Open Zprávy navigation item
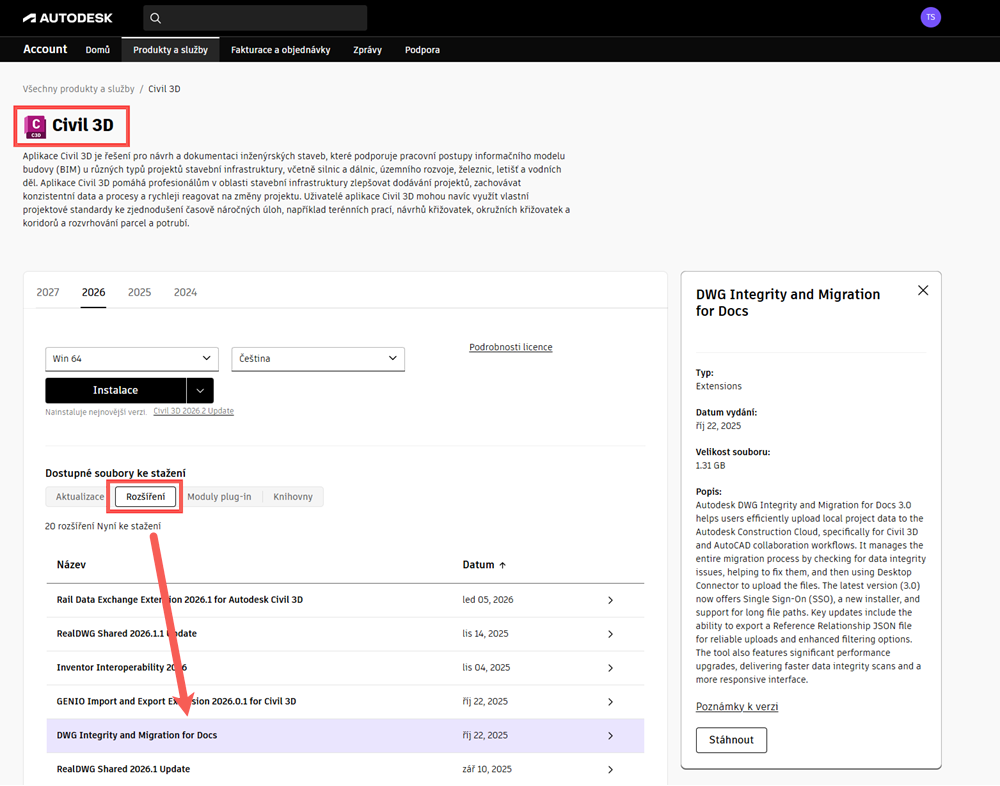Image resolution: width=1000 pixels, height=786 pixels. tap(367, 50)
